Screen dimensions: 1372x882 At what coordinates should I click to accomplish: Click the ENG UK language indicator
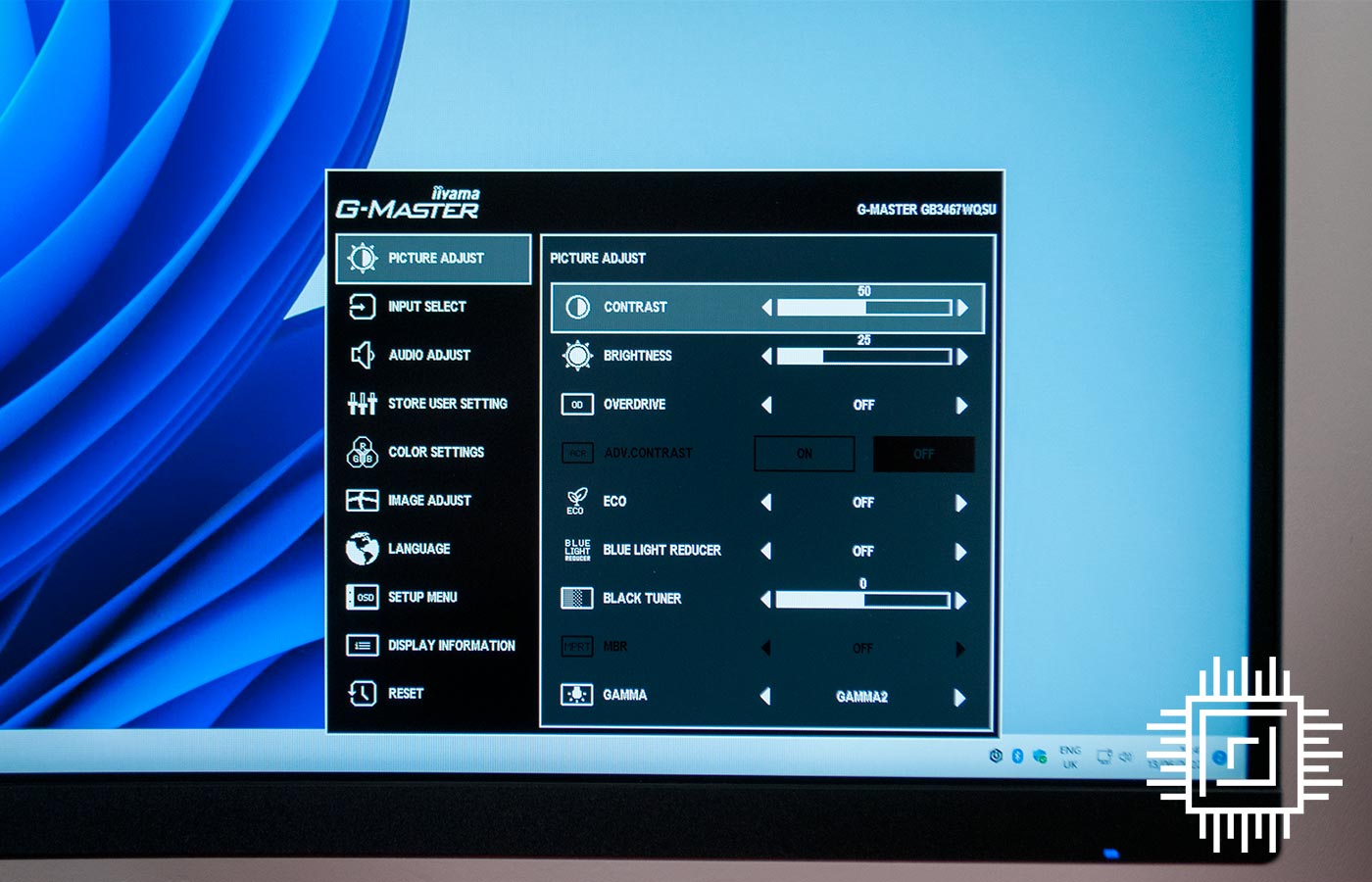tap(1069, 757)
